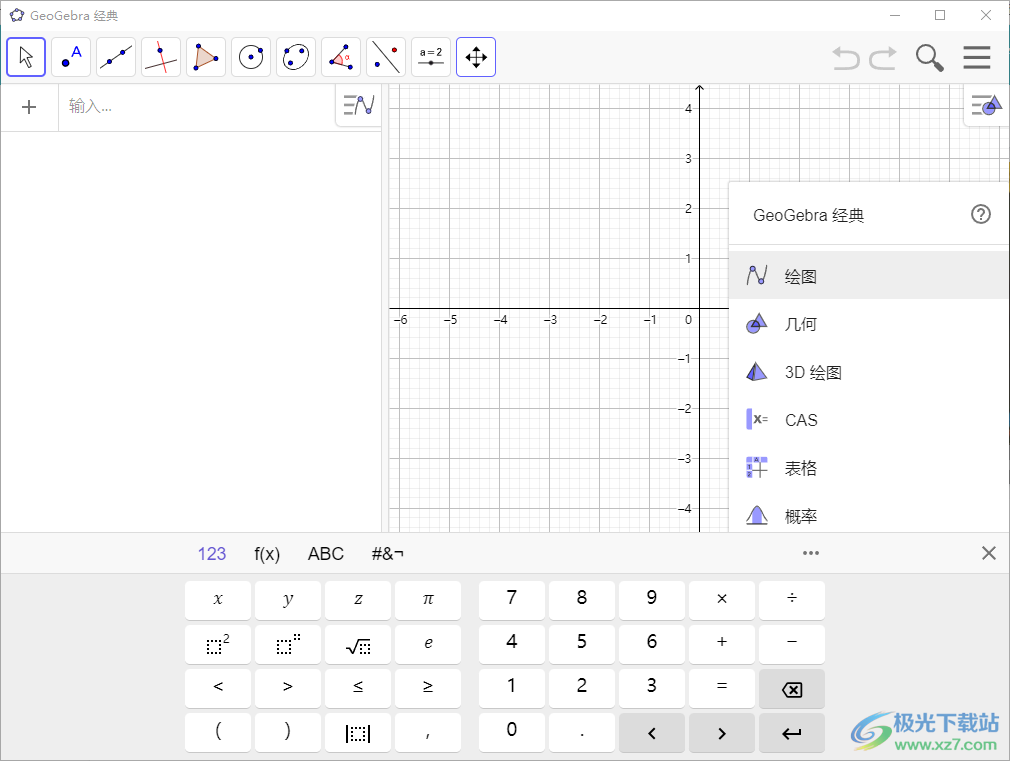Screen dimensions: 1010x761
Task: Select the Circle with center tool
Action: coord(251,57)
